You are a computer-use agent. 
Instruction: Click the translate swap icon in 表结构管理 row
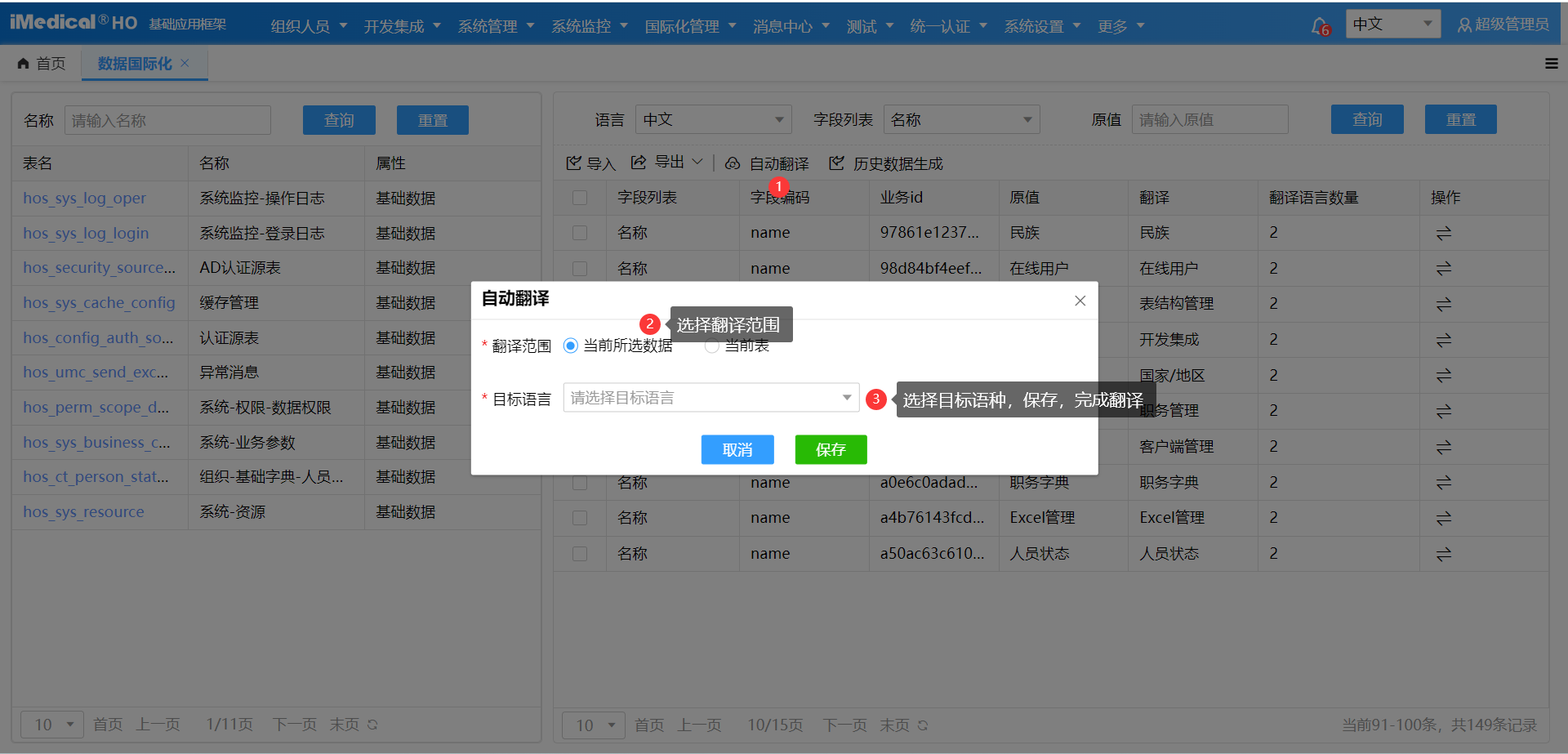(1444, 304)
